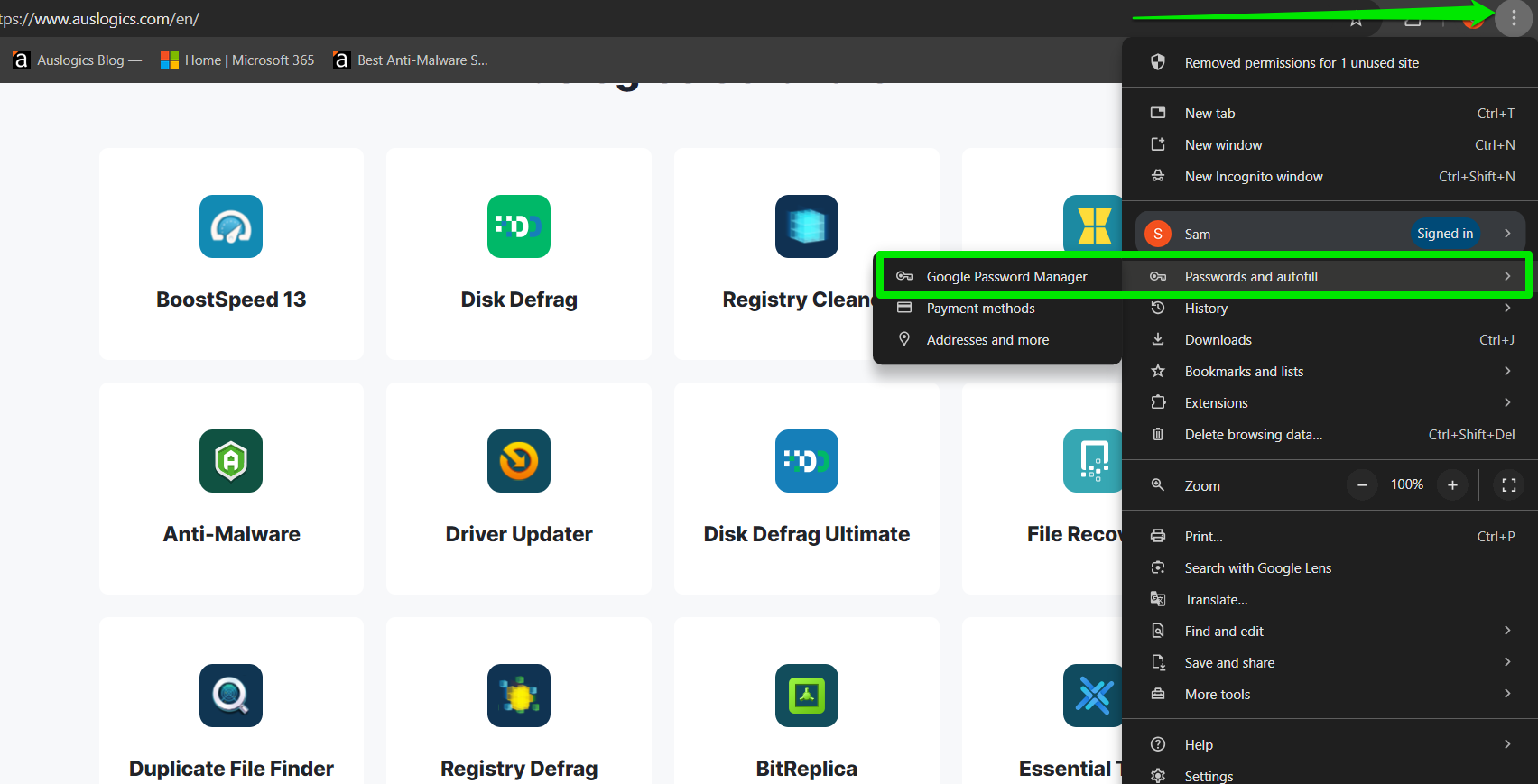The height and width of the screenshot is (784, 1538).
Task: Click the Zoom magnifier icon
Action: (1158, 485)
